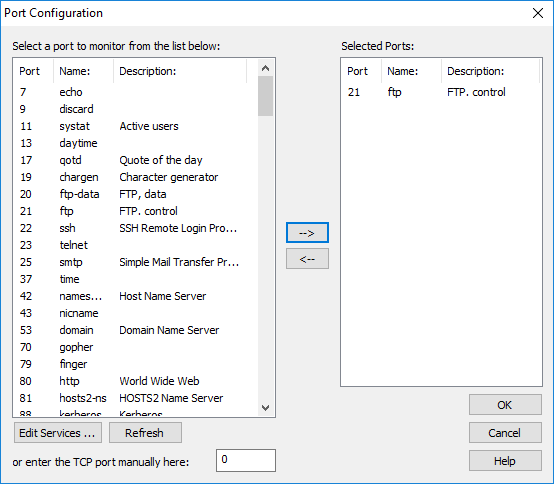Select port 80 http entry

point(135,381)
